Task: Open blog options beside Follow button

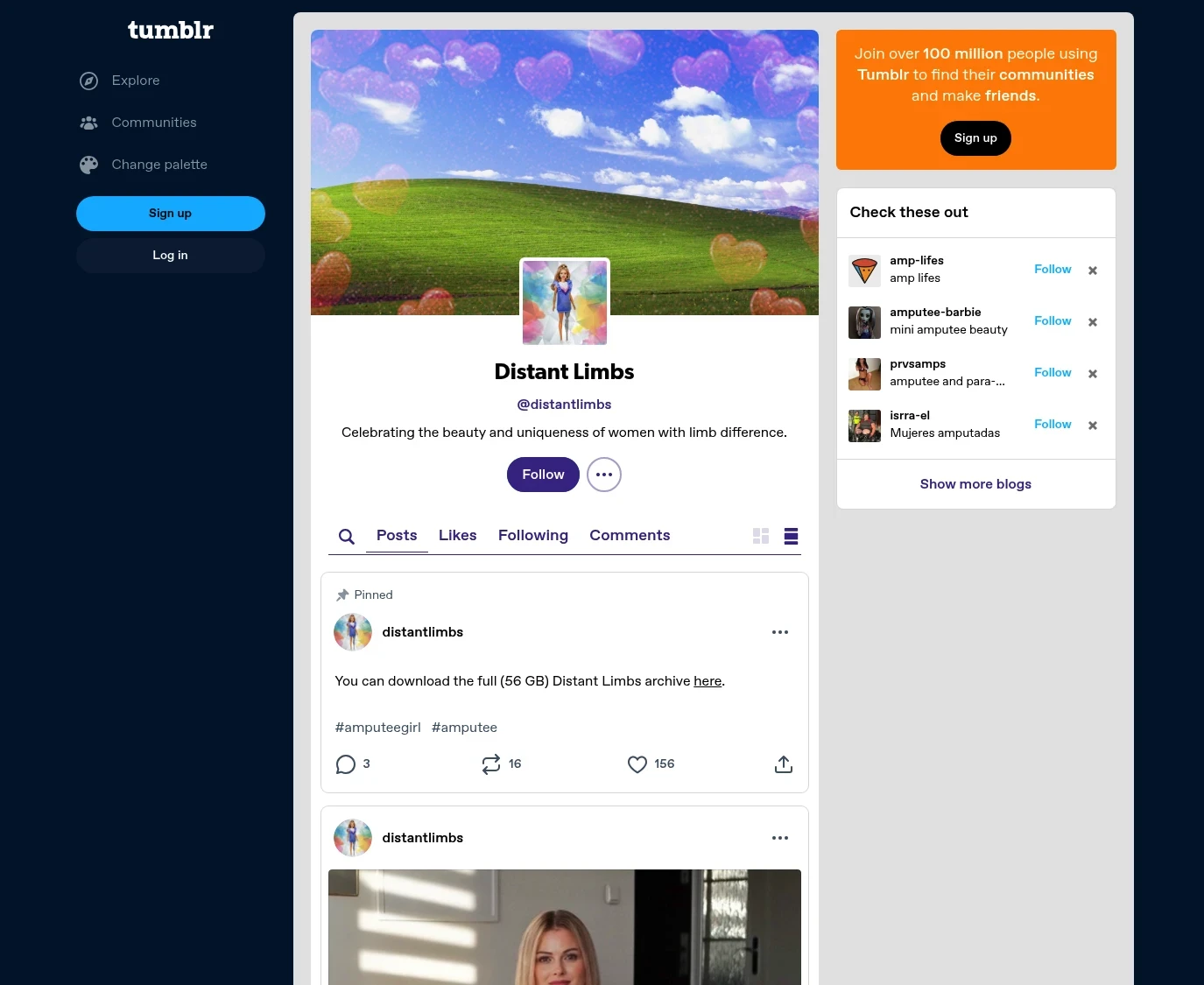Action: tap(604, 475)
